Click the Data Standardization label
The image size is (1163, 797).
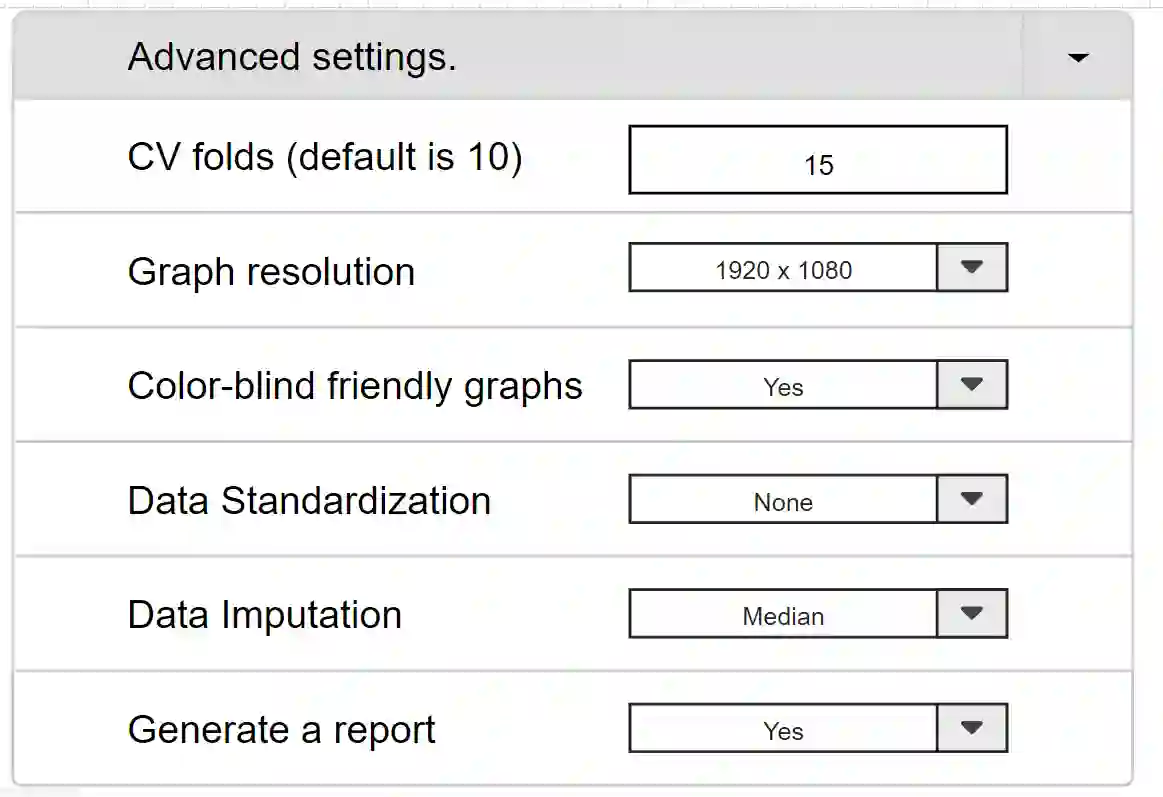click(x=309, y=500)
